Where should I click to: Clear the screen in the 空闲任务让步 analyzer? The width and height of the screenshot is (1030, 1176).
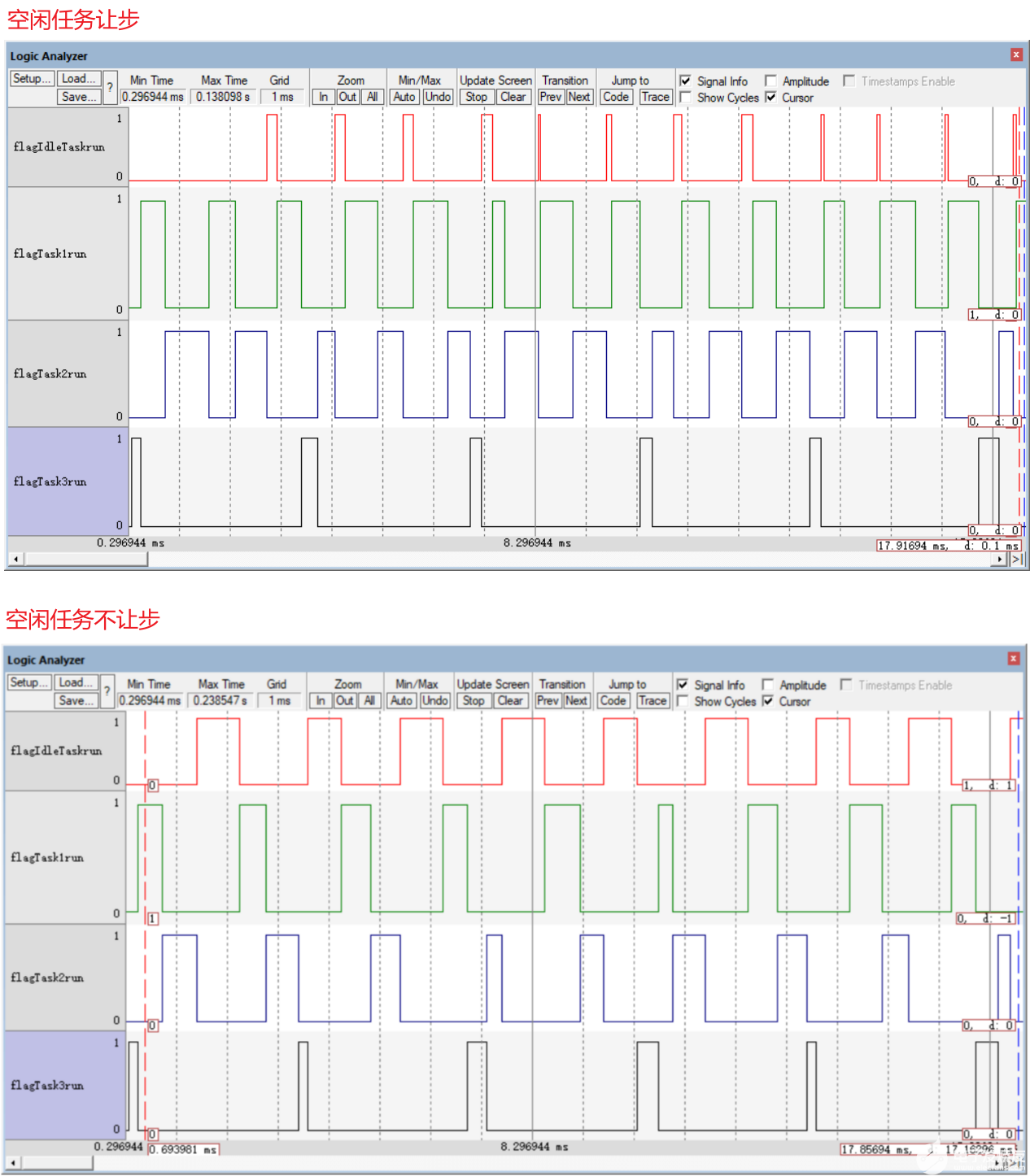coord(513,97)
